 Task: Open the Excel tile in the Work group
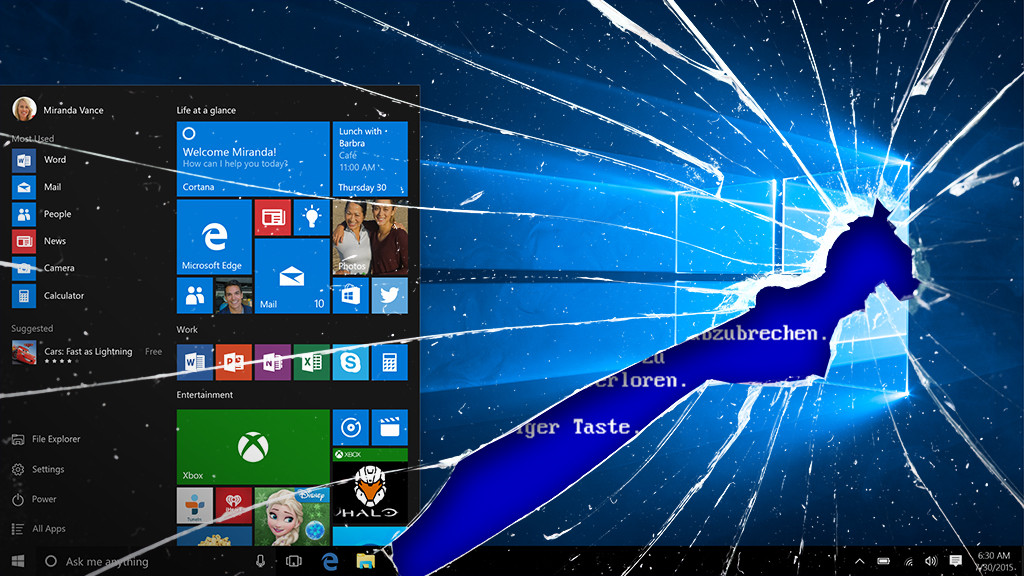pyautogui.click(x=312, y=362)
